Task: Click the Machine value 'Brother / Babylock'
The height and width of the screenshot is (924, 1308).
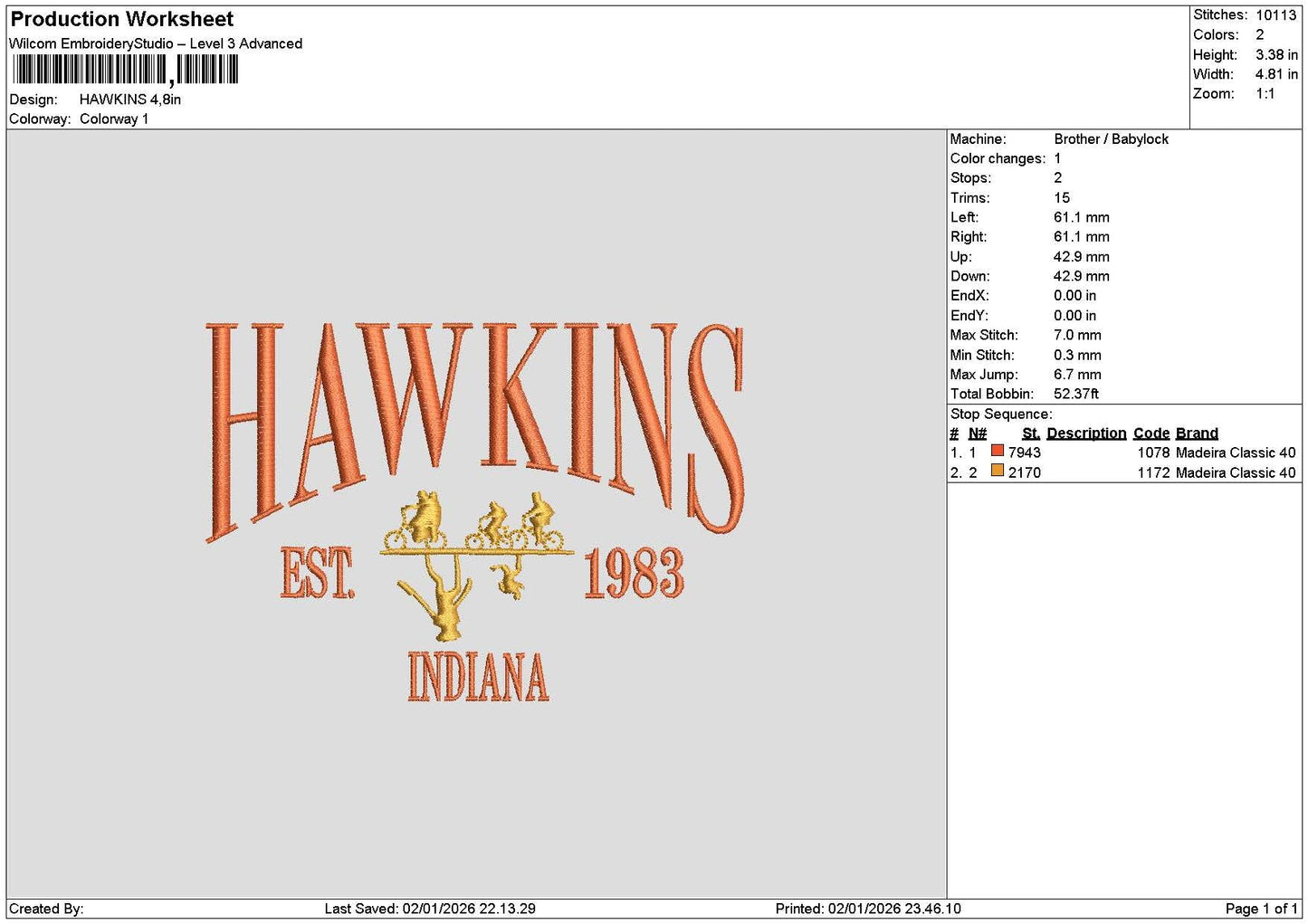Action: (x=1111, y=139)
